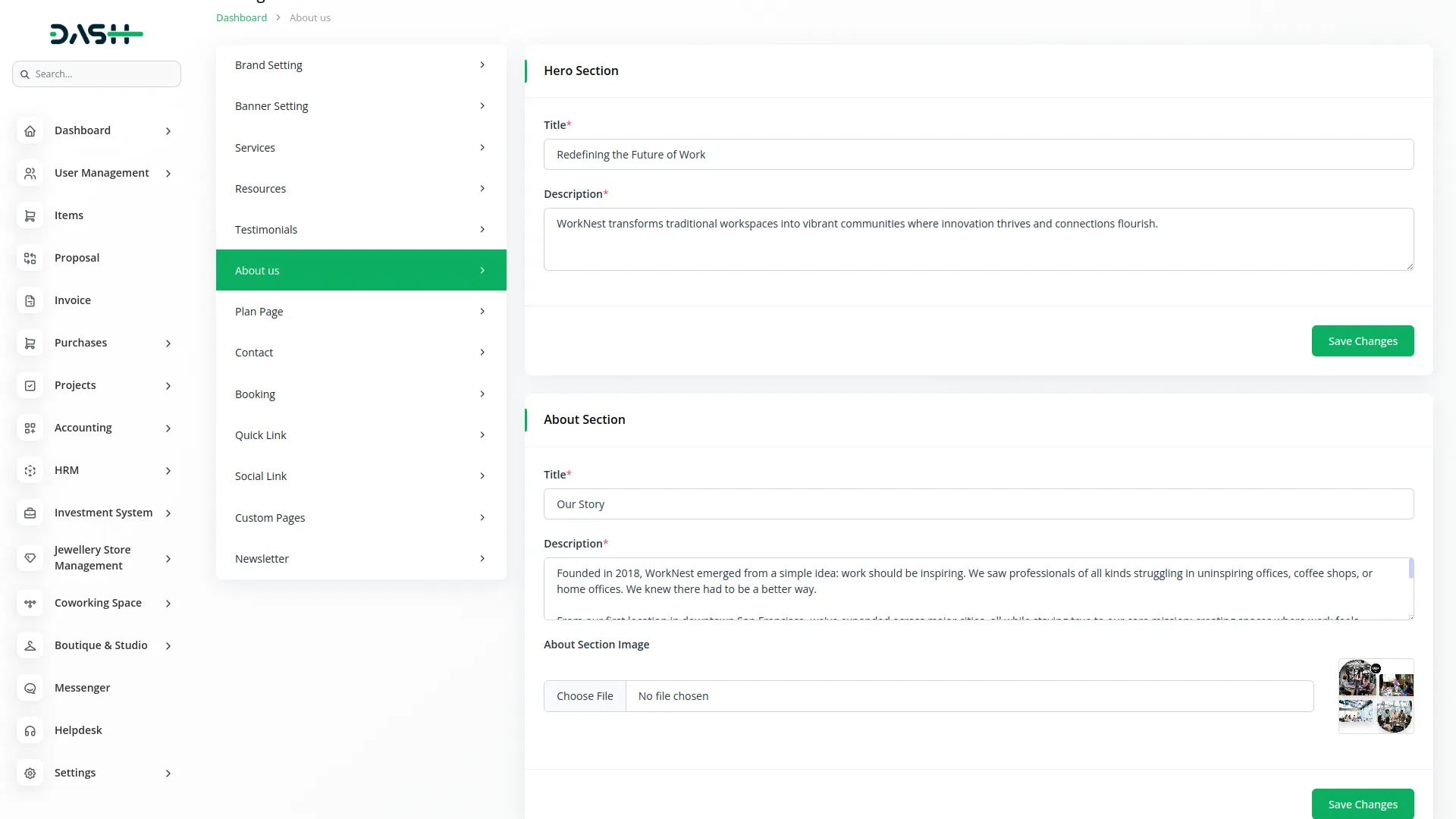The width and height of the screenshot is (1456, 819).
Task: Select the User Management icon
Action: 30,173
